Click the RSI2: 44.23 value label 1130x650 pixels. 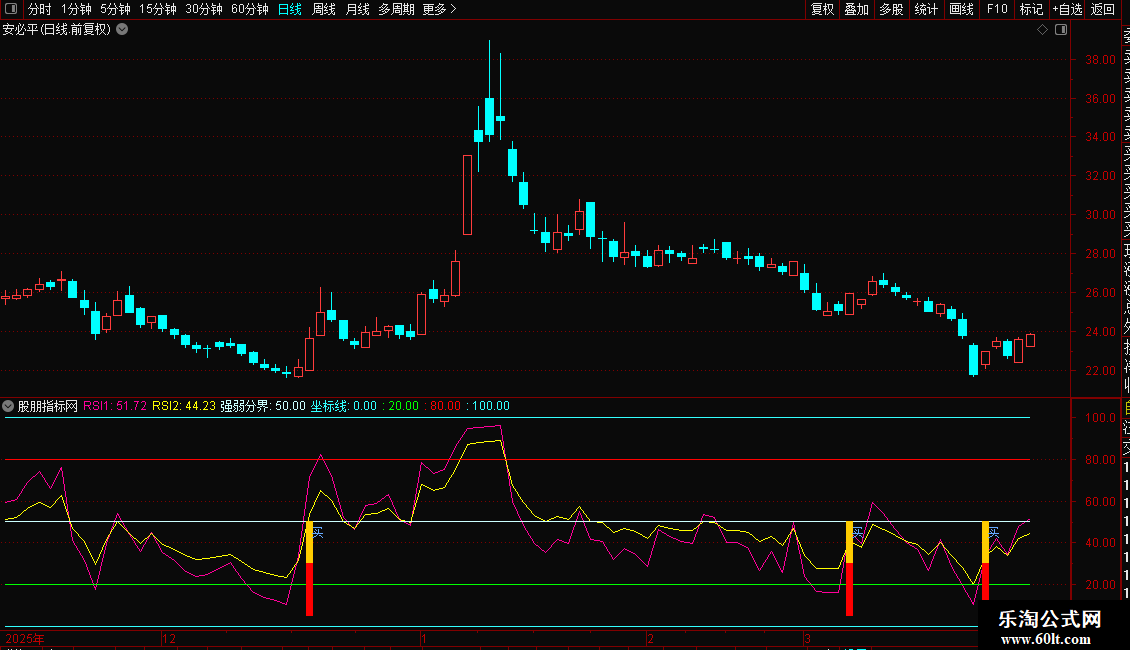[x=184, y=406]
